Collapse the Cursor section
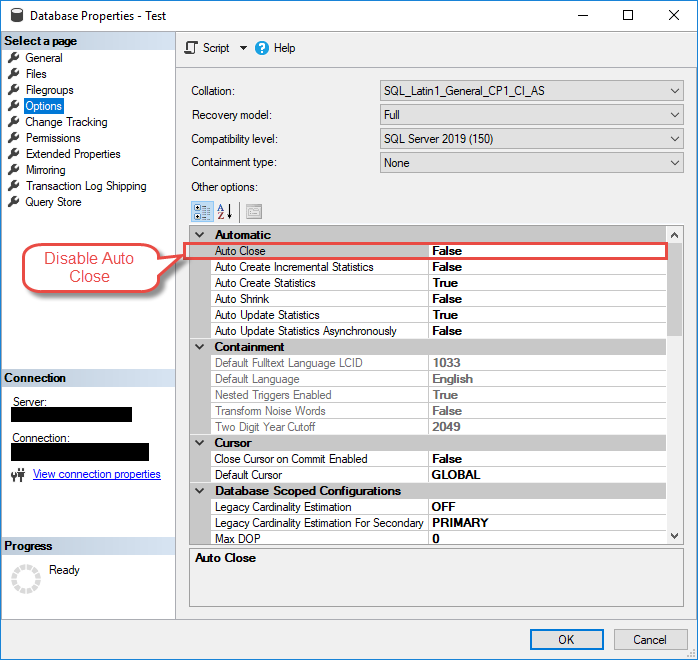The height and width of the screenshot is (660, 698). 200,443
